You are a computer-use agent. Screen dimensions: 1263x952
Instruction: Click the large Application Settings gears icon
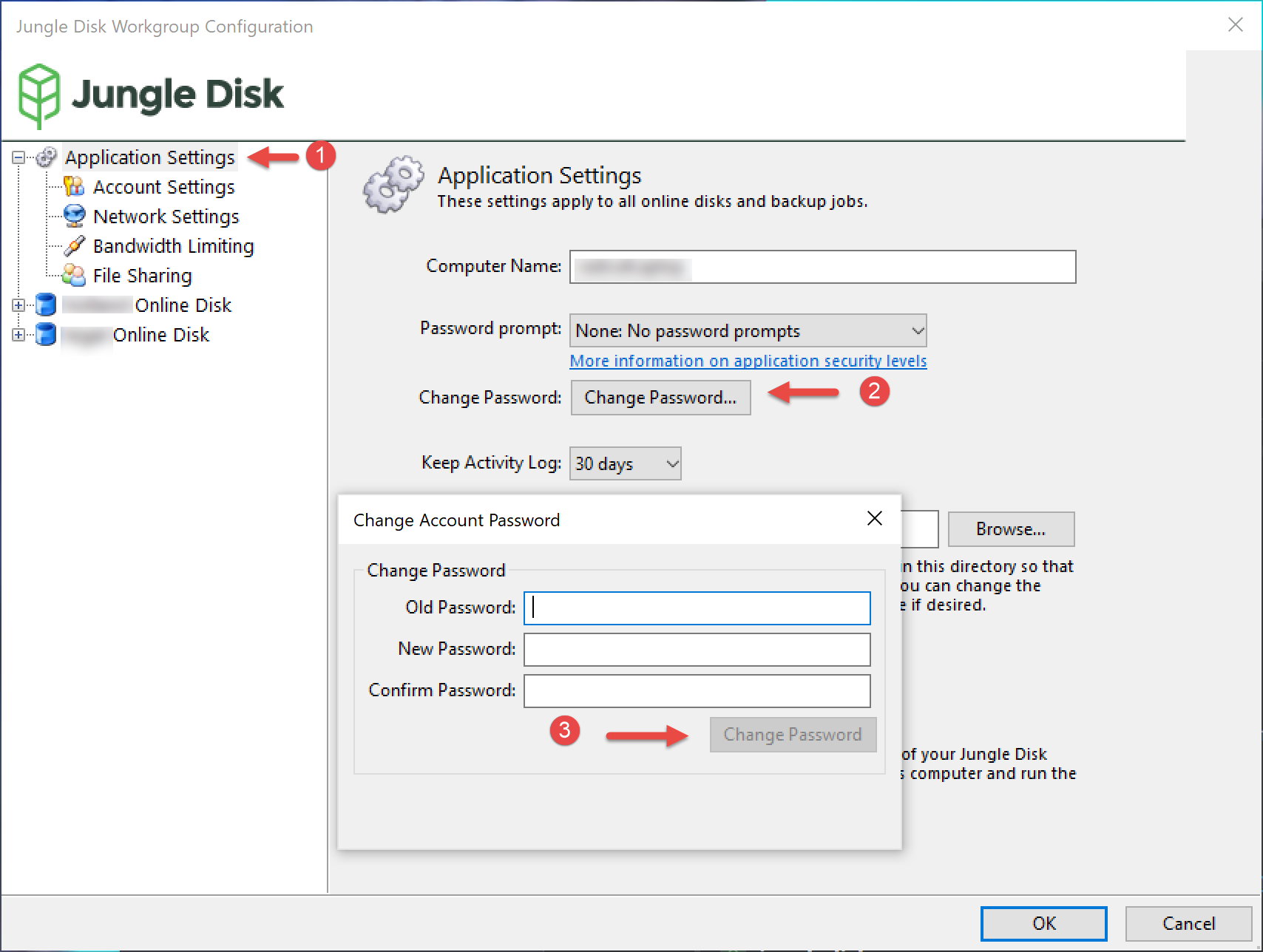click(x=393, y=185)
